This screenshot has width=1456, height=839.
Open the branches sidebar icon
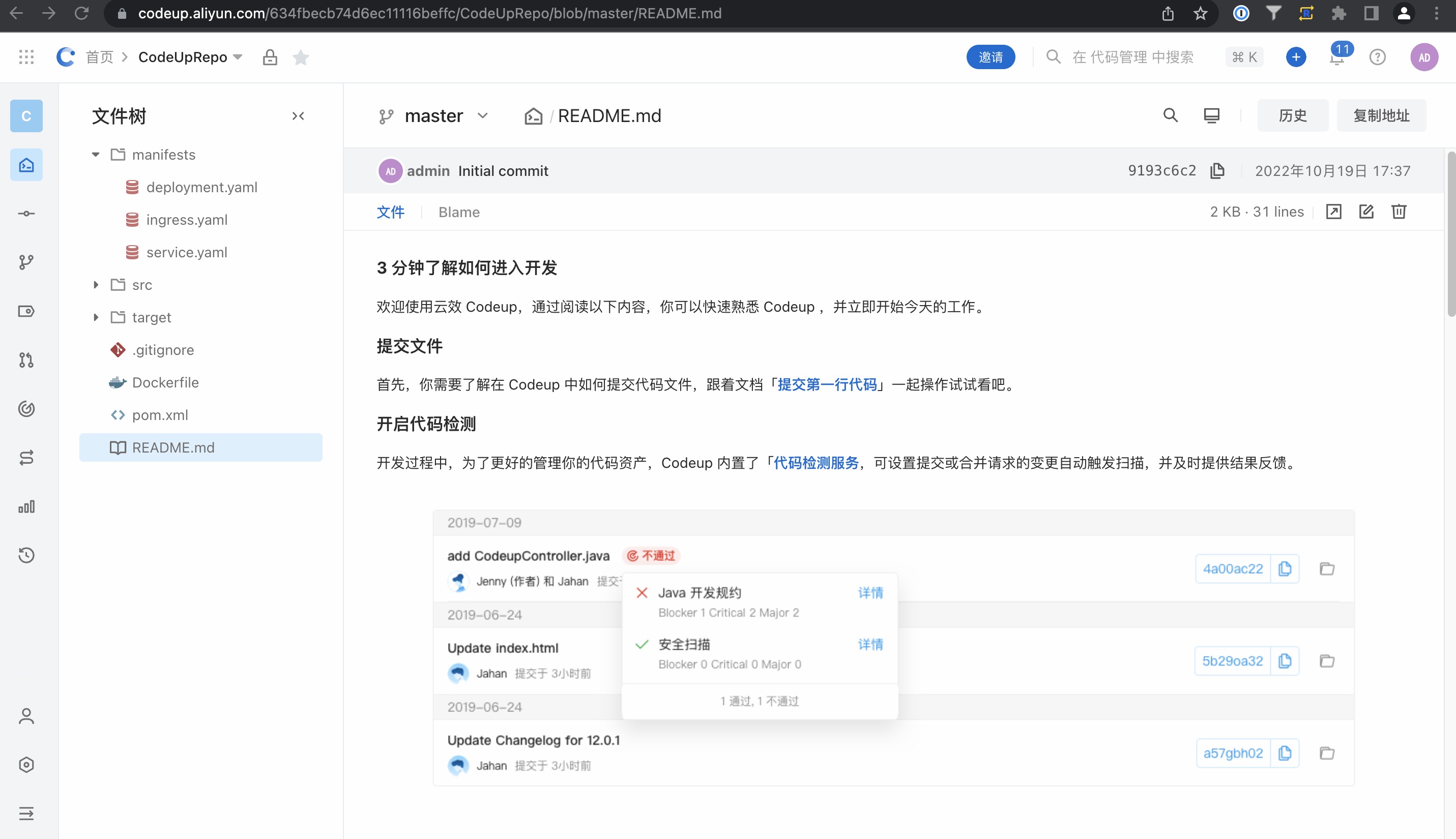(26, 263)
